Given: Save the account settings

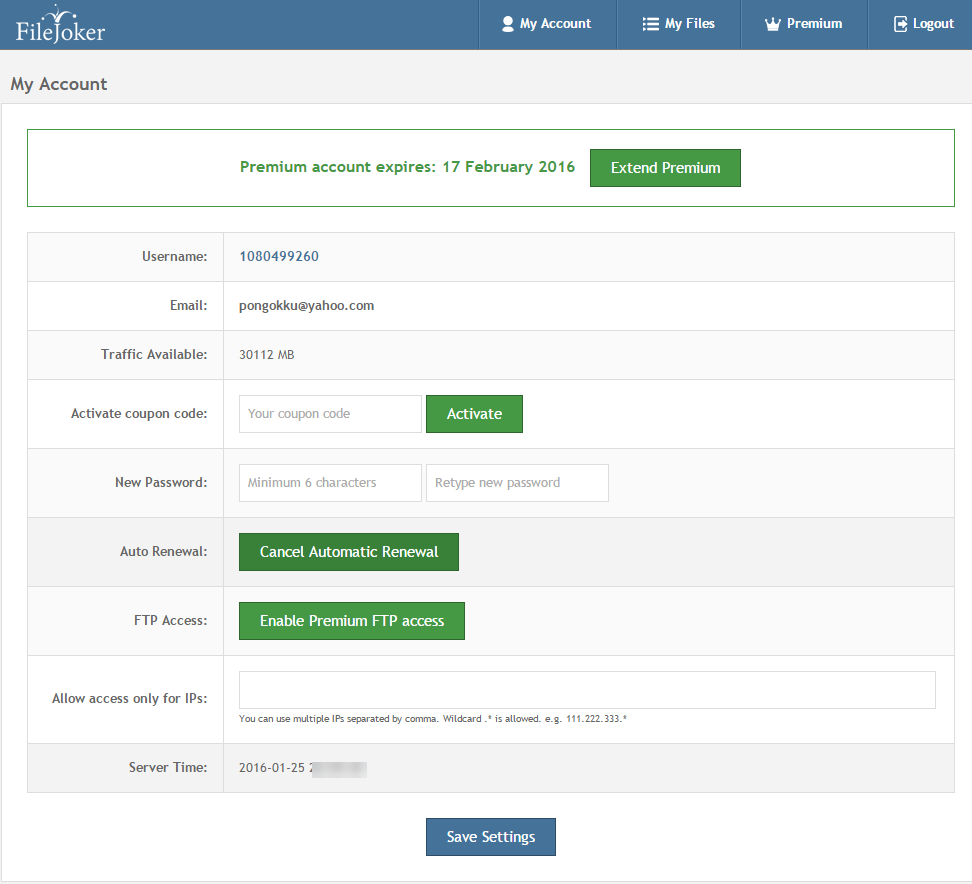Looking at the screenshot, I should (490, 836).
